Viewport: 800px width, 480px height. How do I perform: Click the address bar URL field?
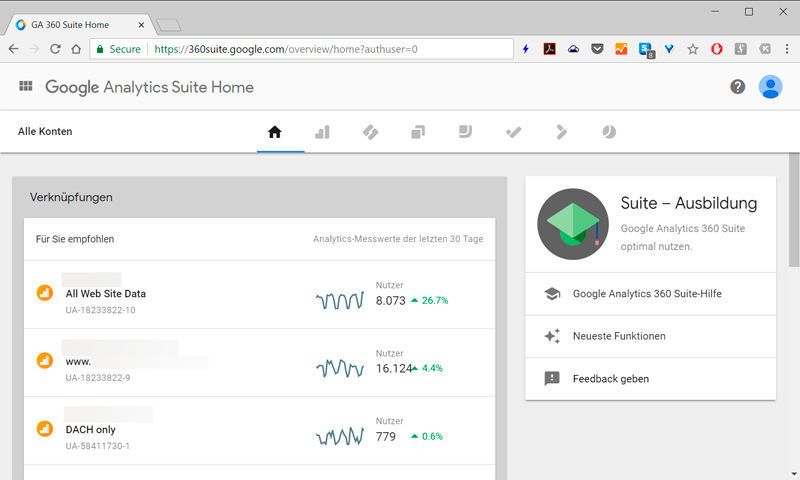click(x=301, y=49)
